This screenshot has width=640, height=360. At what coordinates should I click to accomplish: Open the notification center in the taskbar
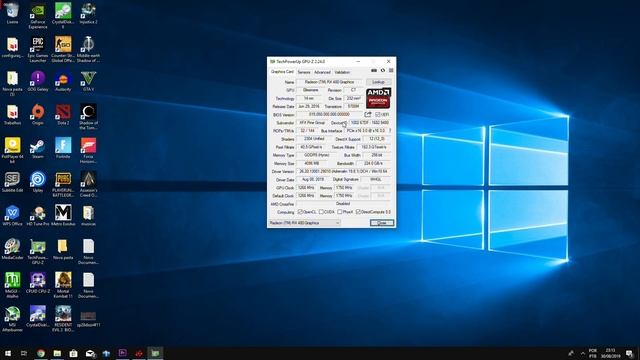630,353
